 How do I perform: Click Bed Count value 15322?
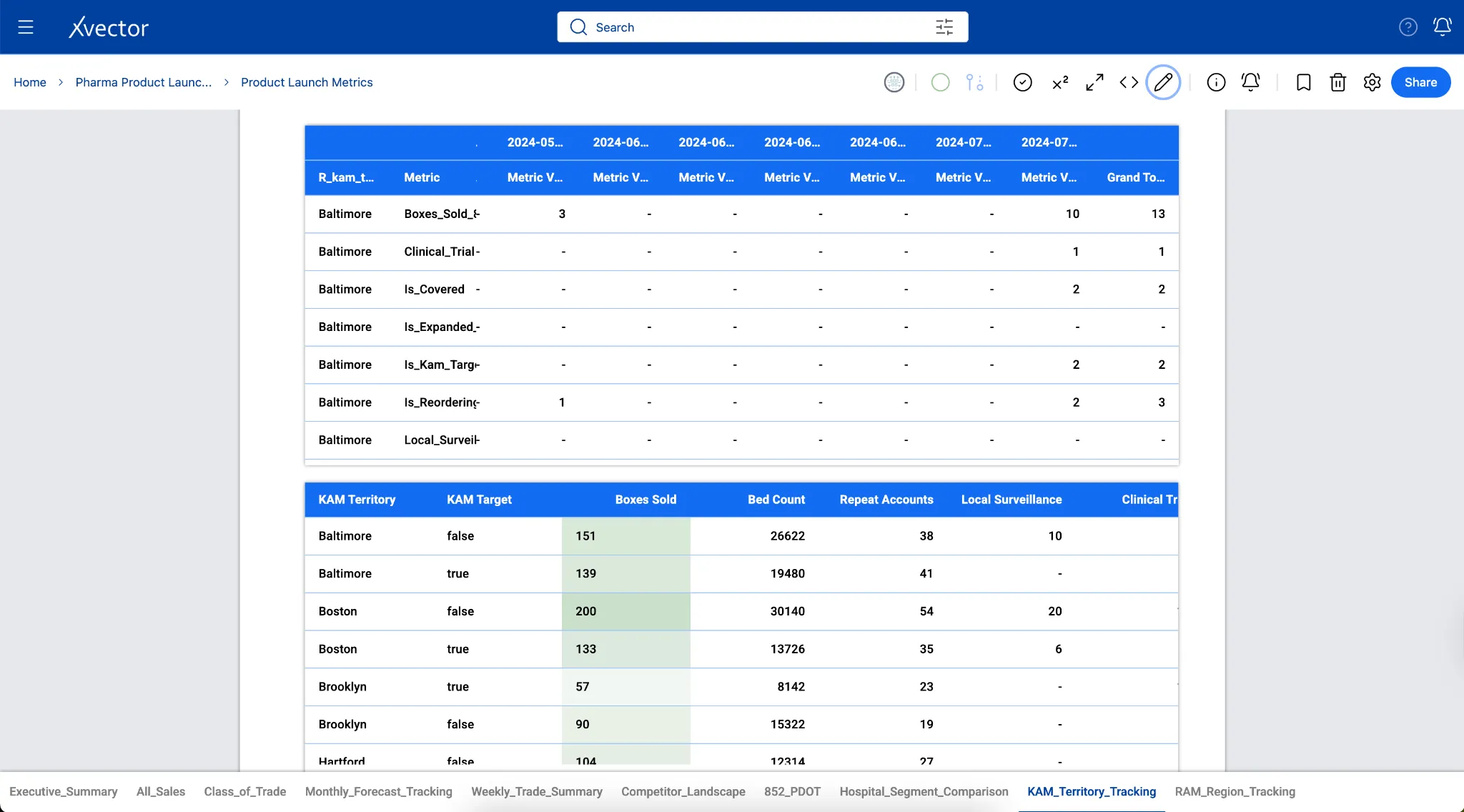788,724
